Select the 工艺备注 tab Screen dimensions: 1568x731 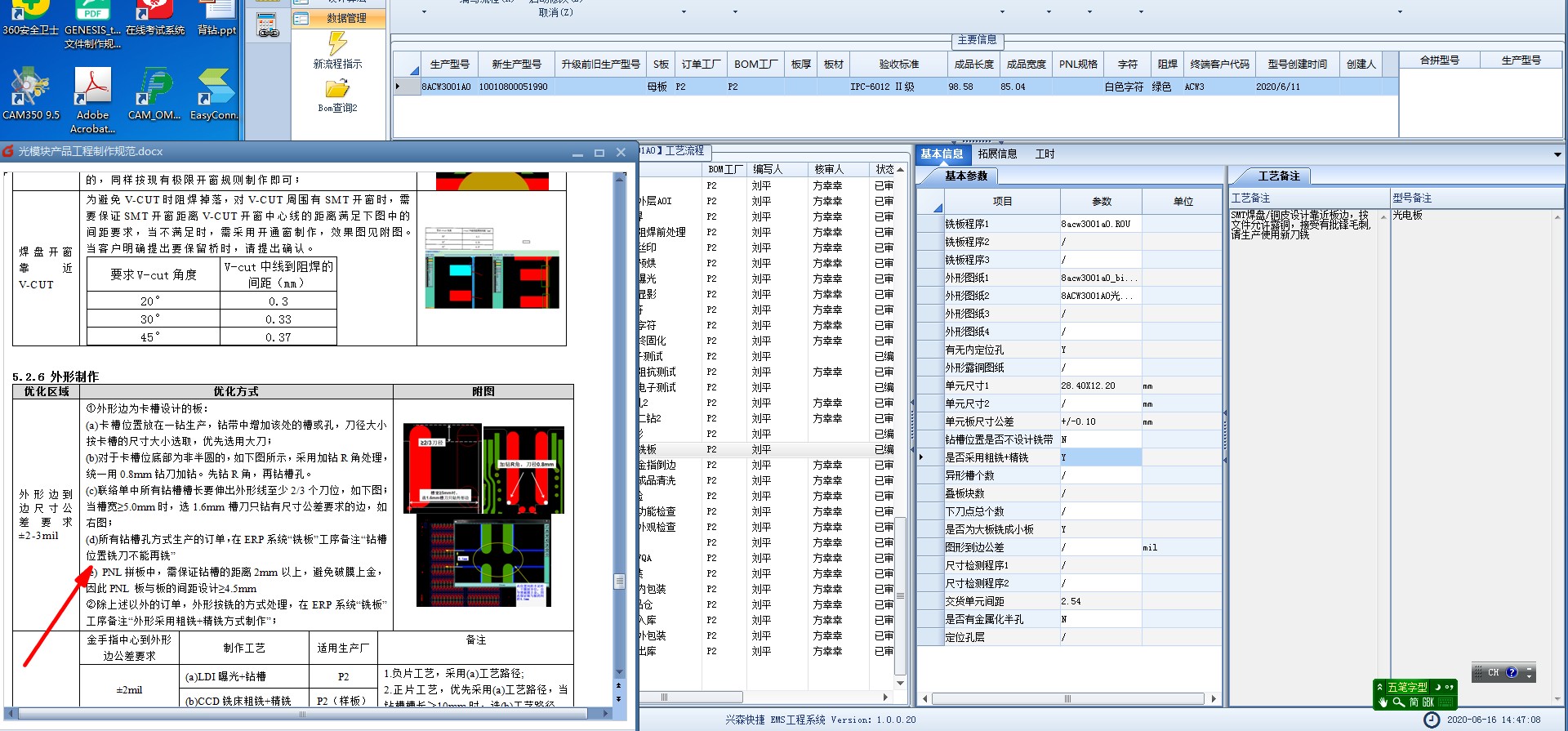[x=1278, y=176]
